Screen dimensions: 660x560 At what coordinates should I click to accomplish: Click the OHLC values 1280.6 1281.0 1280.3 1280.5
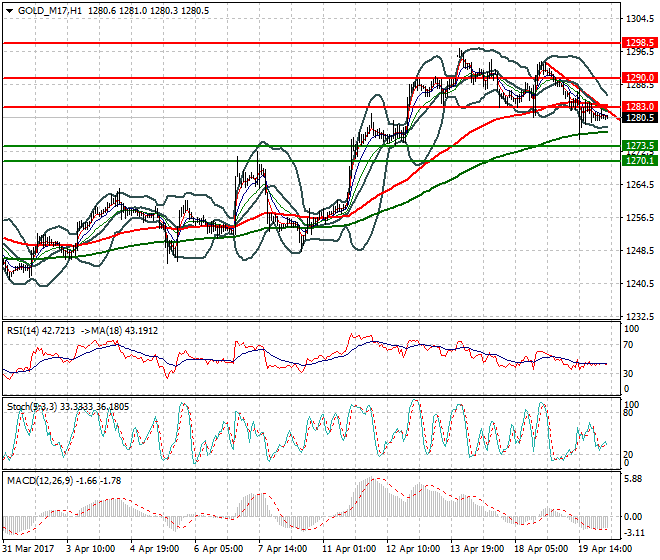(149, 11)
